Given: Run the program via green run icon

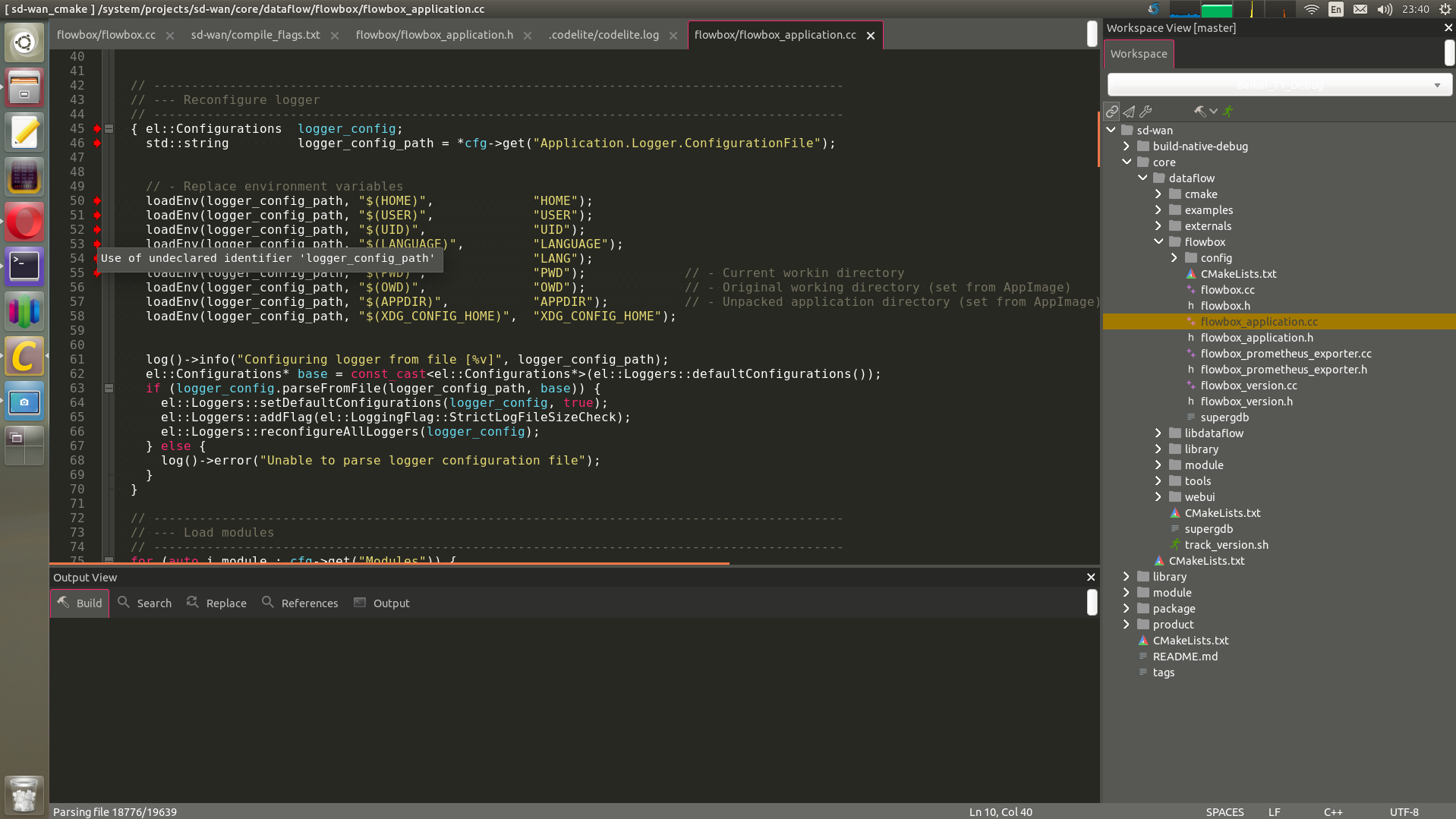Looking at the screenshot, I should 1228,111.
